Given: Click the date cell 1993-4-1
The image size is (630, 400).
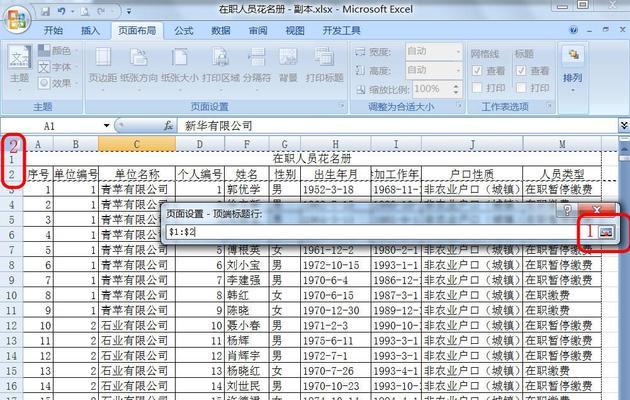Looking at the screenshot, I should [x=396, y=371].
